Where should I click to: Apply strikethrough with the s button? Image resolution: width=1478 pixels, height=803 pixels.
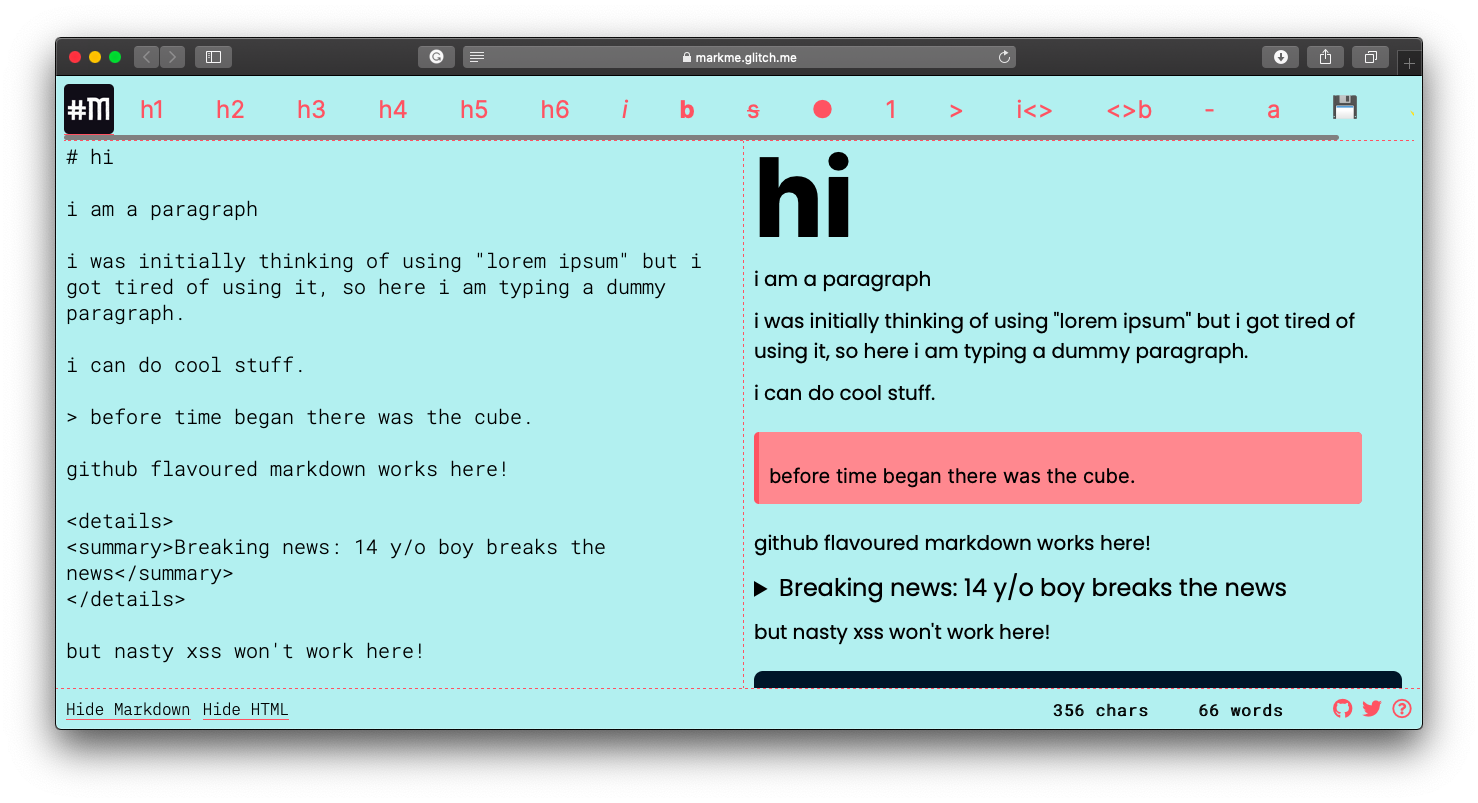[x=753, y=110]
